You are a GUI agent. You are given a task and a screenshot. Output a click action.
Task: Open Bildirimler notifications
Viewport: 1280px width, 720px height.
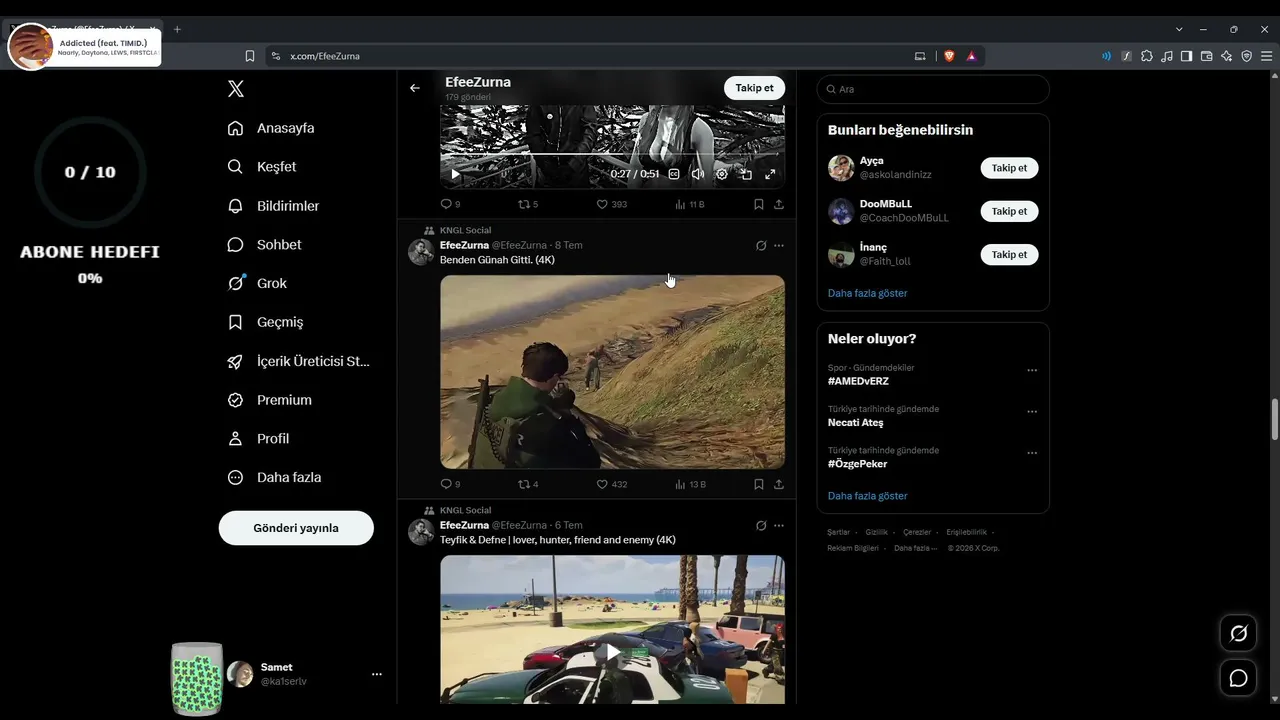pyautogui.click(x=273, y=206)
